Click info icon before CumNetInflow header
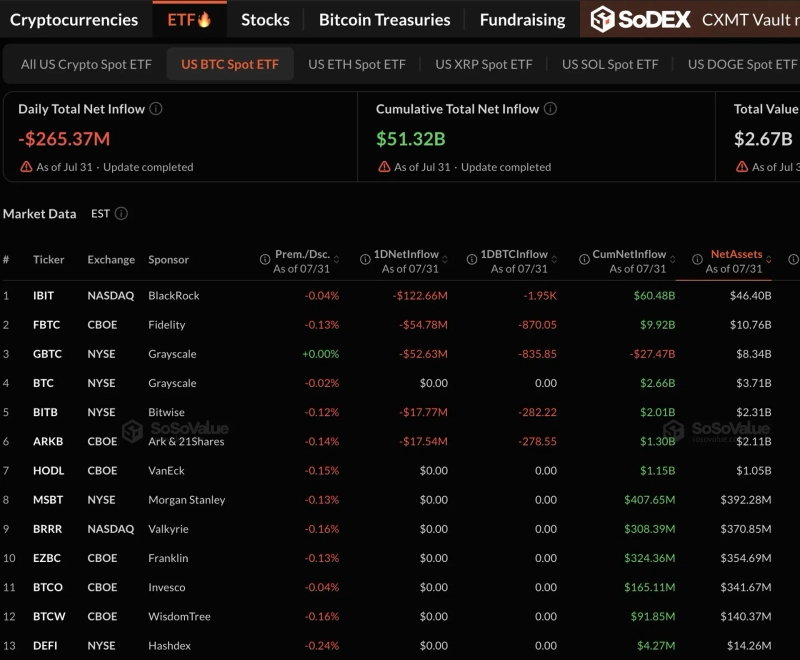 click(584, 260)
